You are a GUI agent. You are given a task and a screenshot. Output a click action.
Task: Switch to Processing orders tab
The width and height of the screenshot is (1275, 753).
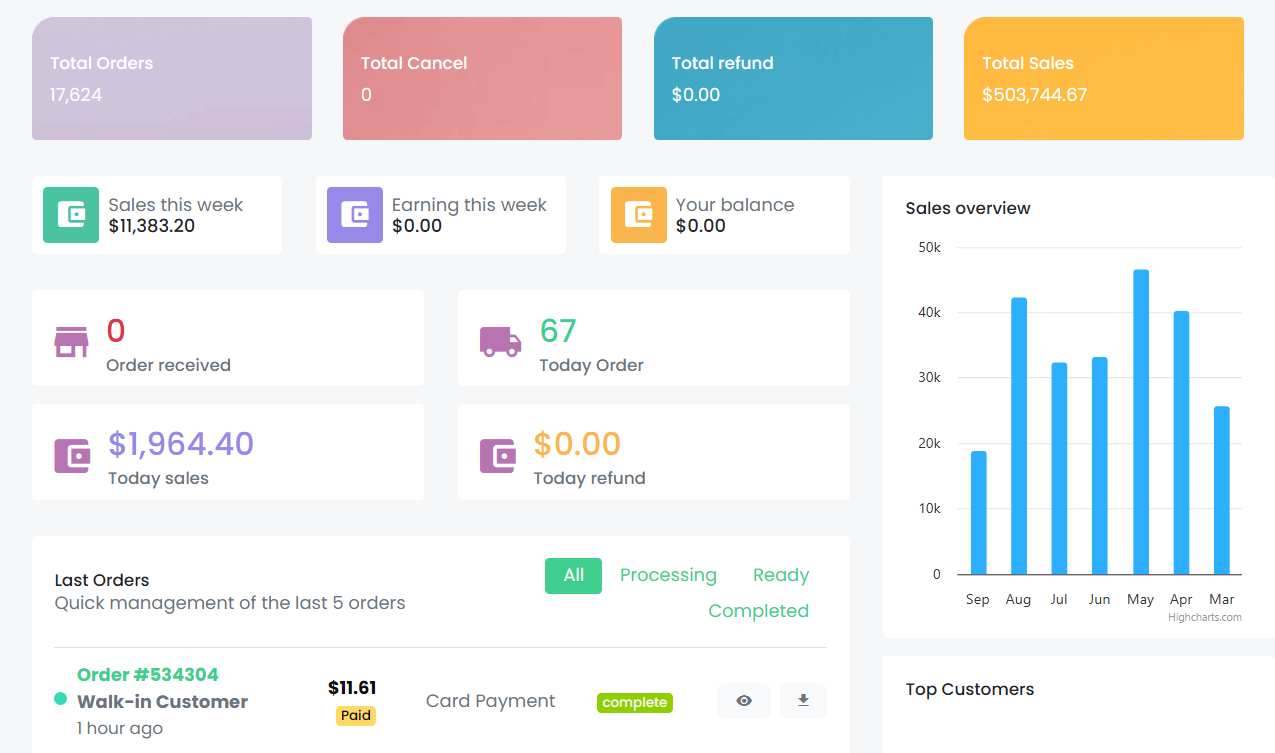[668, 576]
